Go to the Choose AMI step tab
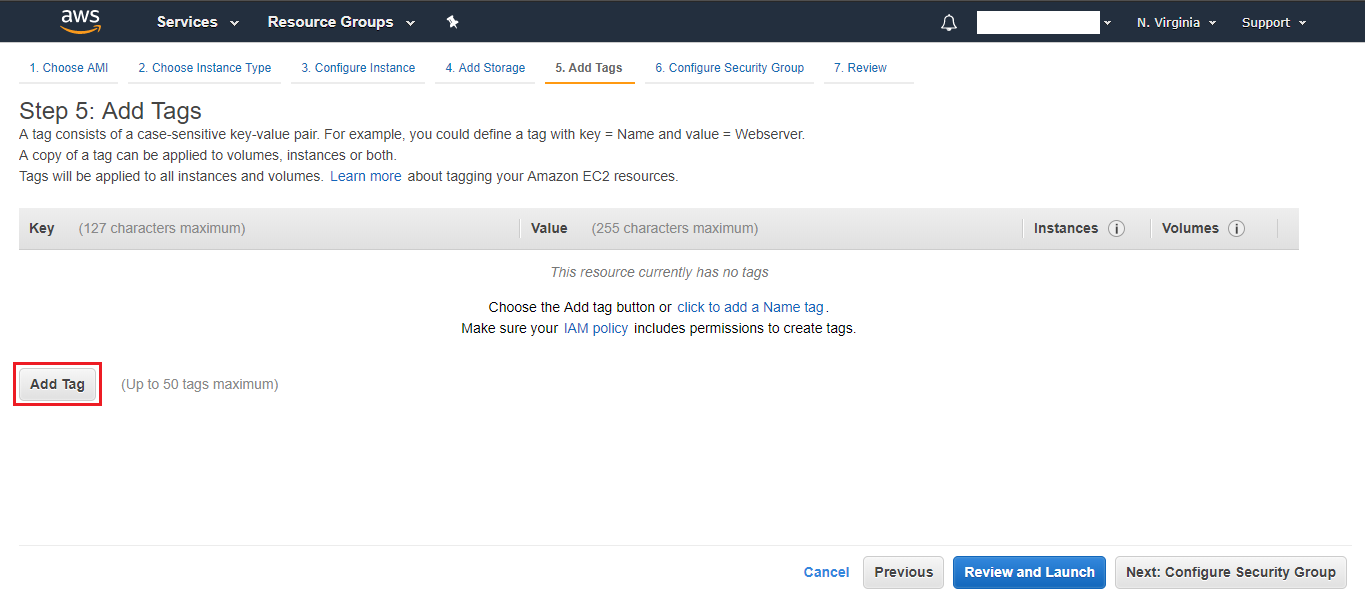Image resolution: width=1365 pixels, height=596 pixels. click(x=68, y=68)
